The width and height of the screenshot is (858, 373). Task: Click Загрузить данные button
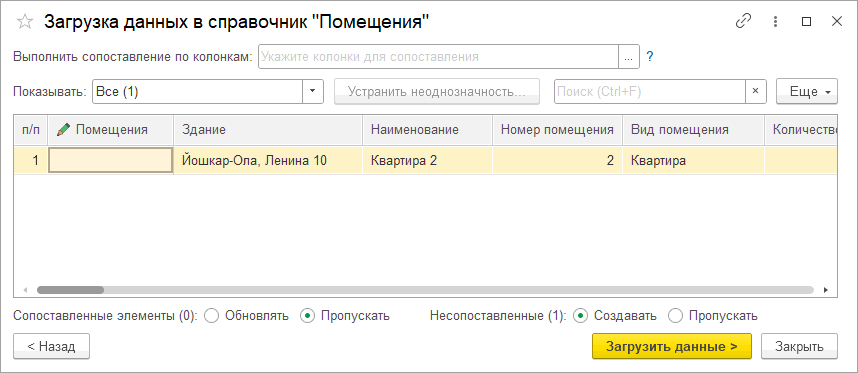(672, 346)
